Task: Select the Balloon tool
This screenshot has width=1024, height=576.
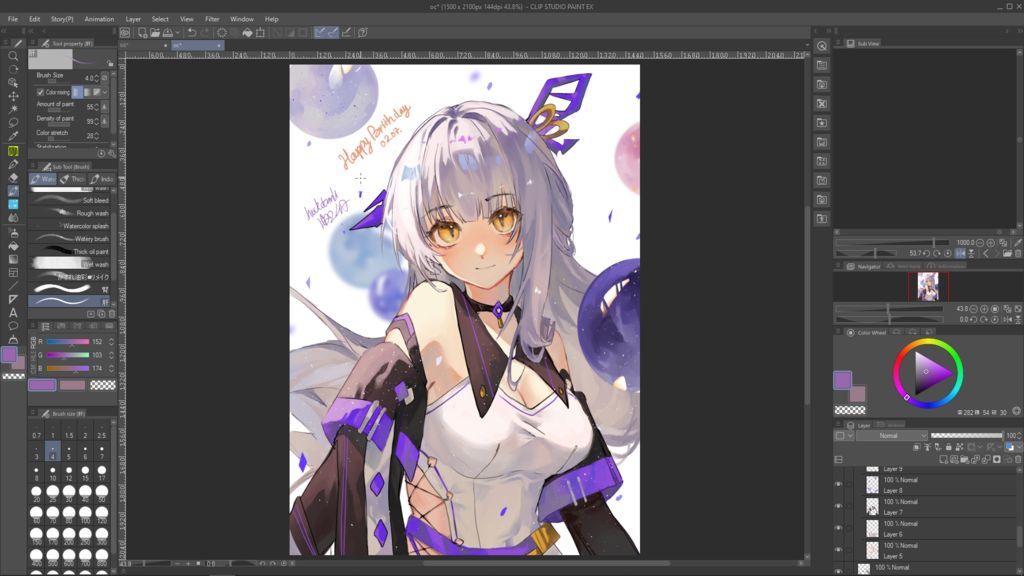Action: pos(13,326)
